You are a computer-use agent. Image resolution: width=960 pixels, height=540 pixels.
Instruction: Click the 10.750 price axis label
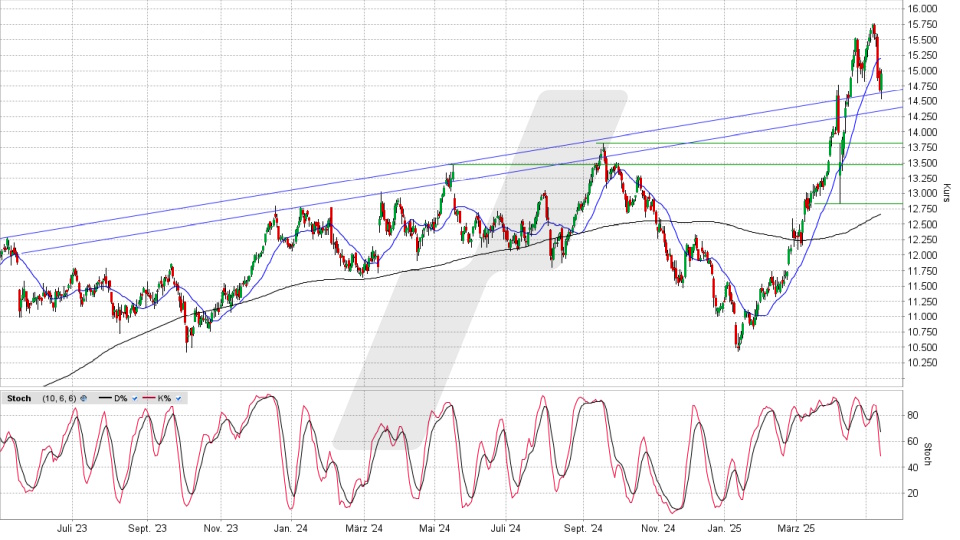pyautogui.click(x=922, y=332)
